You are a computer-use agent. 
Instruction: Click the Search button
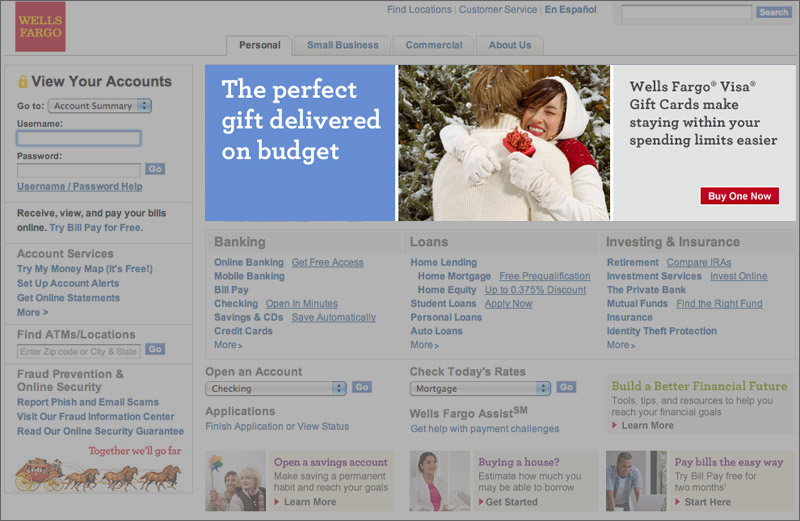click(x=773, y=12)
